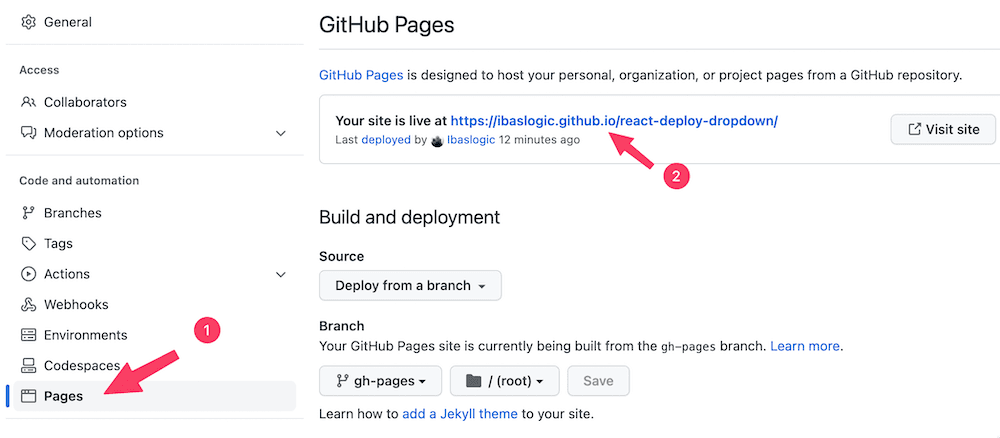Click the Pages browser-window icon
The width and height of the screenshot is (1000, 438).
[28, 397]
